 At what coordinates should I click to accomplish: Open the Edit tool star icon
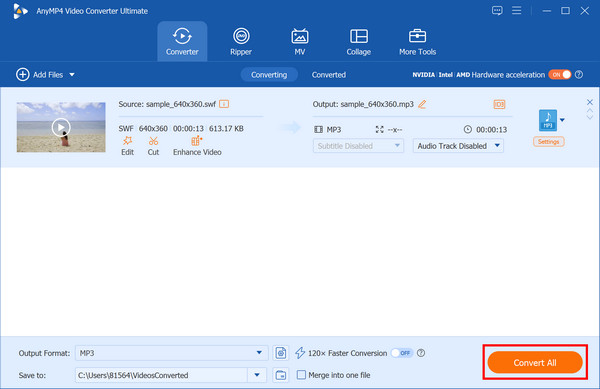pyautogui.click(x=127, y=141)
